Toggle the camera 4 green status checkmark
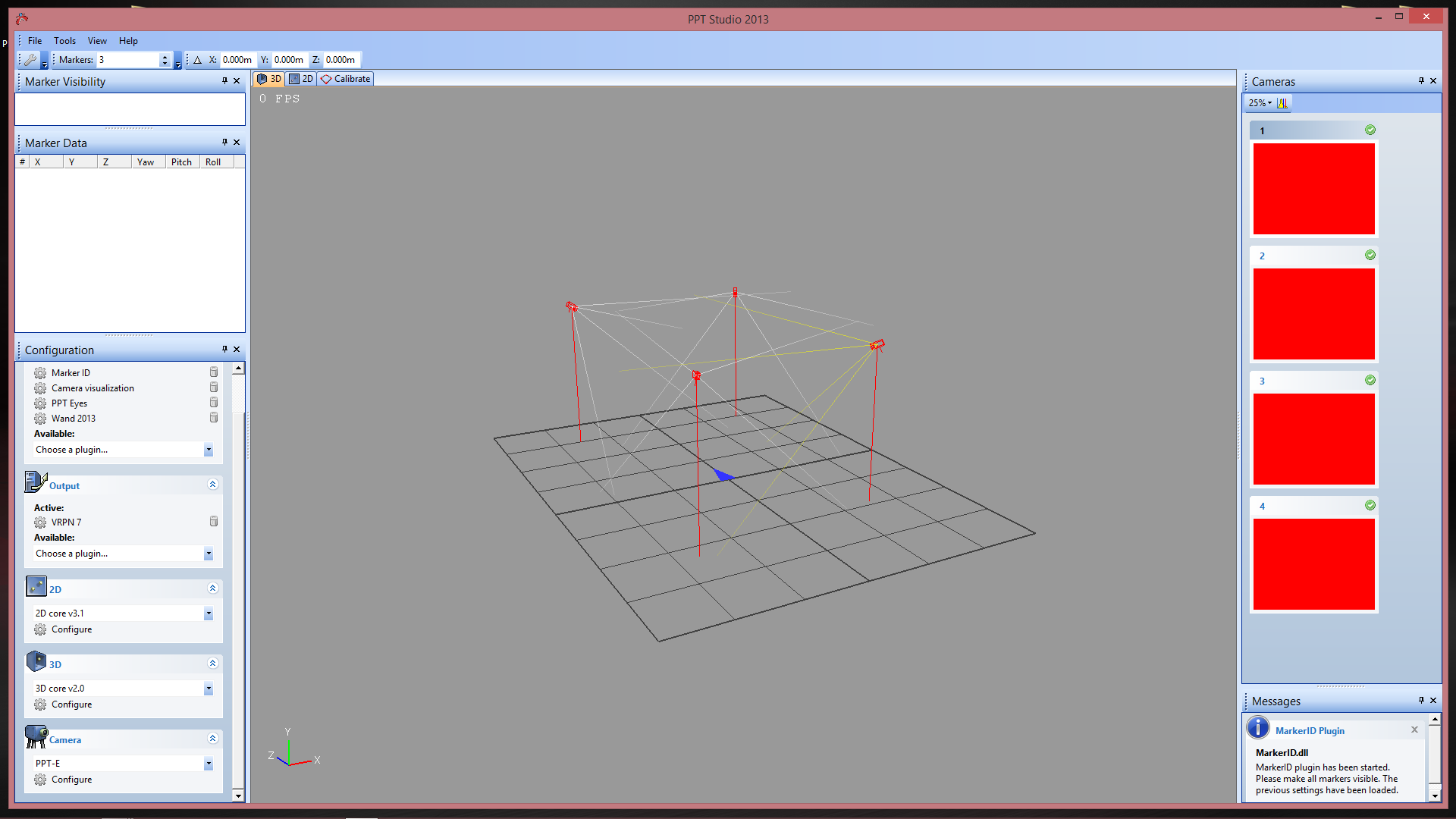Viewport: 1456px width, 819px height. pyautogui.click(x=1370, y=506)
